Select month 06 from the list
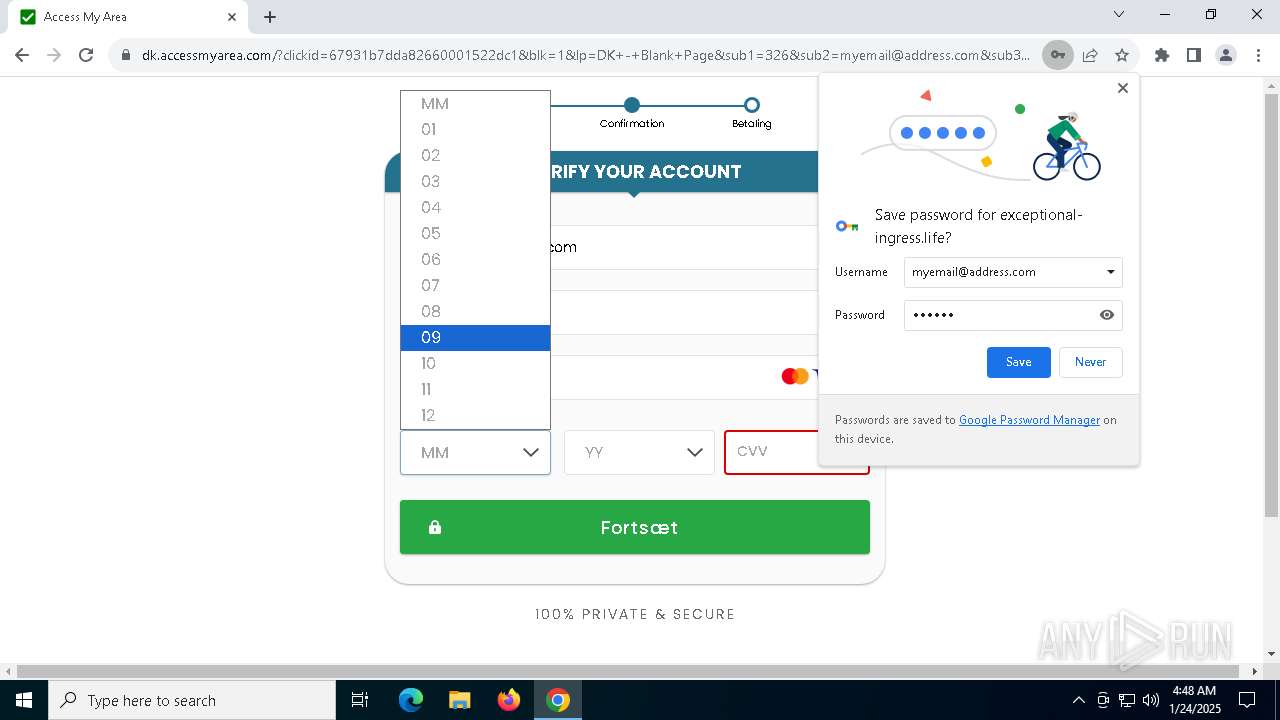The image size is (1280, 720). [475, 260]
